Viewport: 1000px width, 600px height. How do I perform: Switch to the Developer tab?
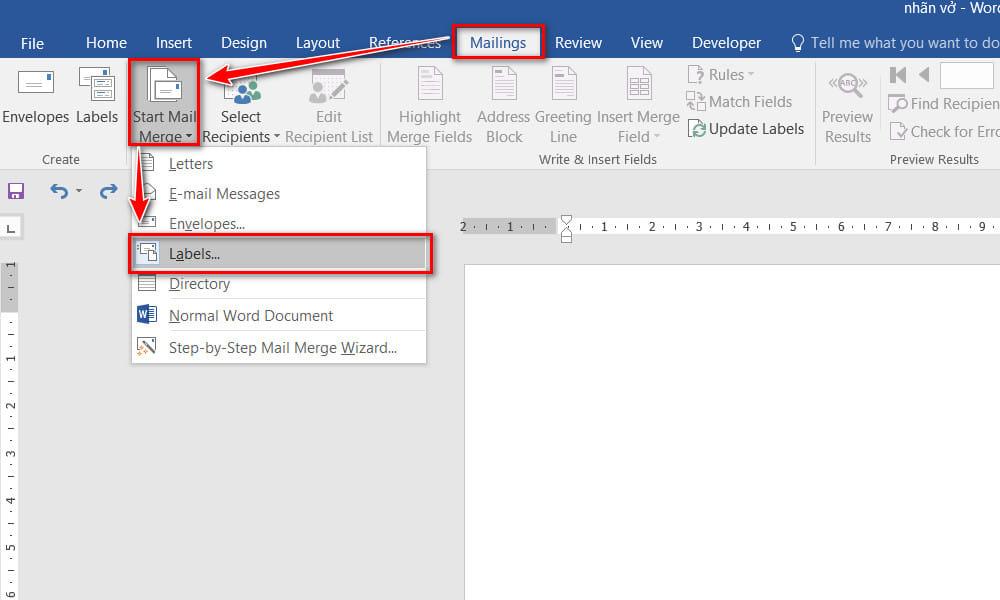(x=726, y=43)
